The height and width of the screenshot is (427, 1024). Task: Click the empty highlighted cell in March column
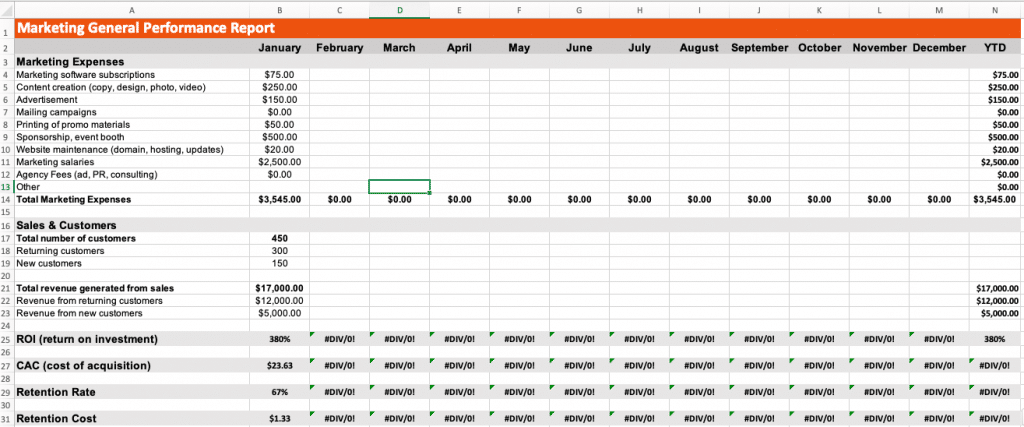[x=399, y=186]
